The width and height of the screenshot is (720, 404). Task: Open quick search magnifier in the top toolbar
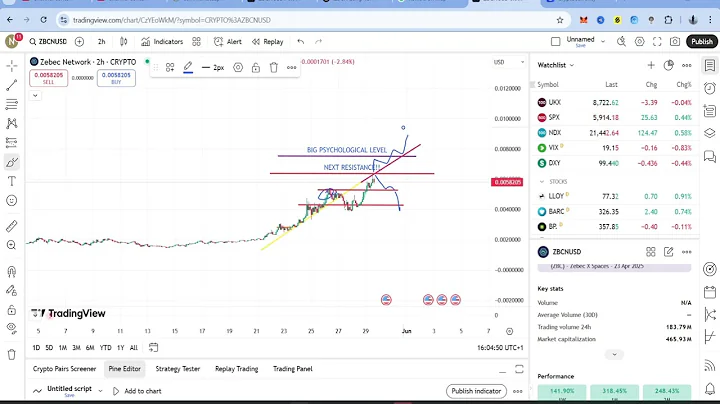(621, 41)
